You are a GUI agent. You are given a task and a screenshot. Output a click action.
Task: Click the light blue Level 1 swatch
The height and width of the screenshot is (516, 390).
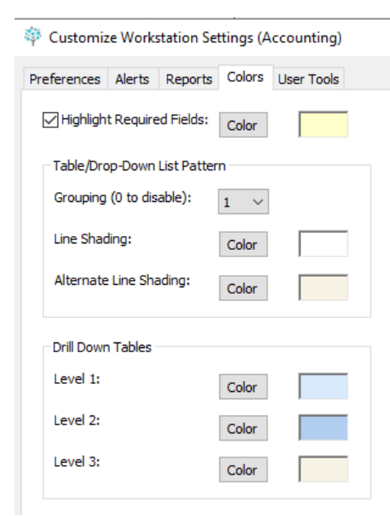[x=323, y=386]
